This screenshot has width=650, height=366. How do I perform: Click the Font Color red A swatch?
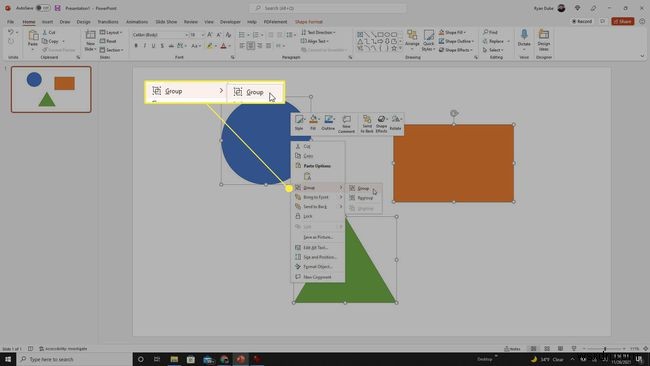click(223, 46)
